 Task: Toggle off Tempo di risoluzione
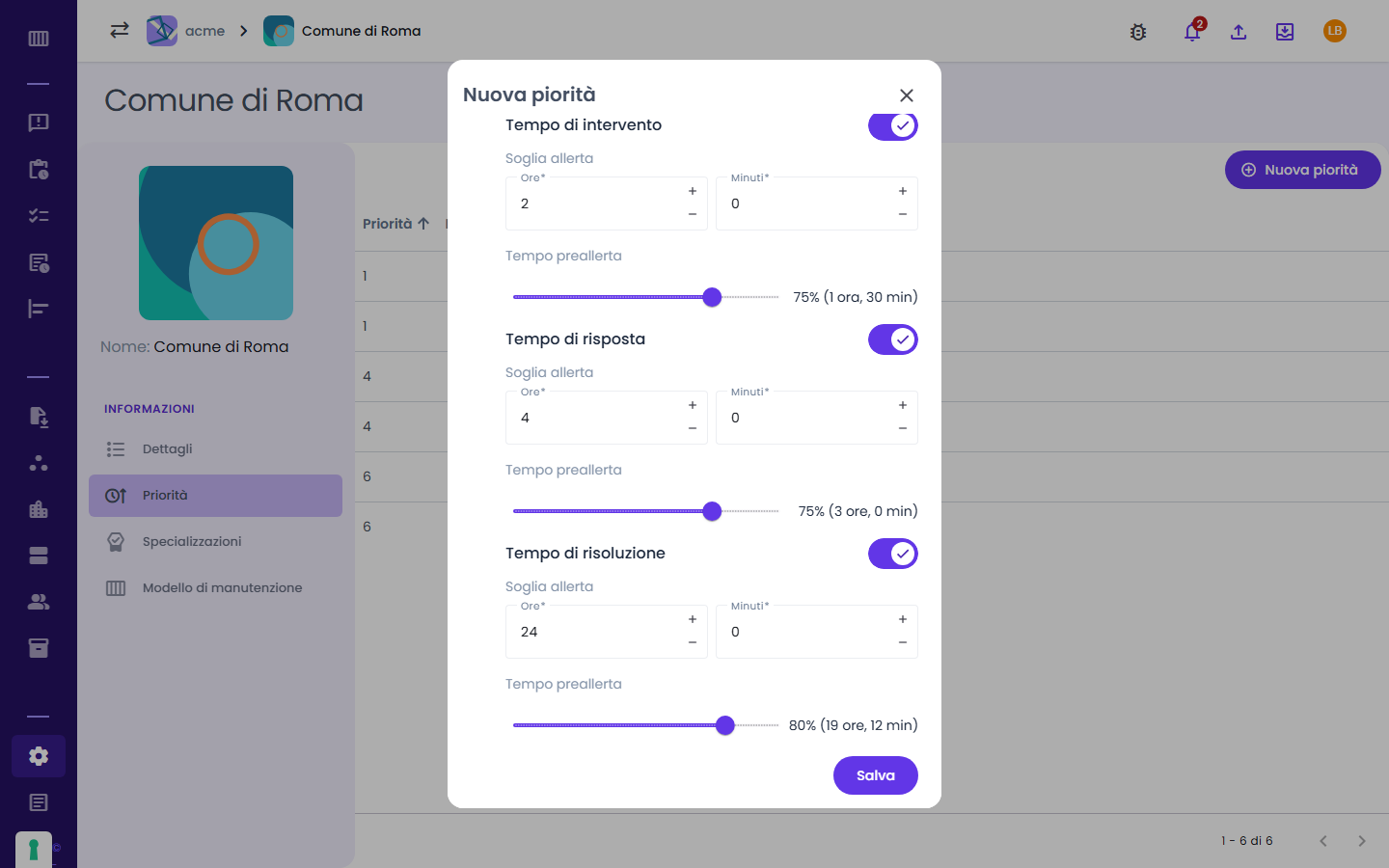point(893,554)
